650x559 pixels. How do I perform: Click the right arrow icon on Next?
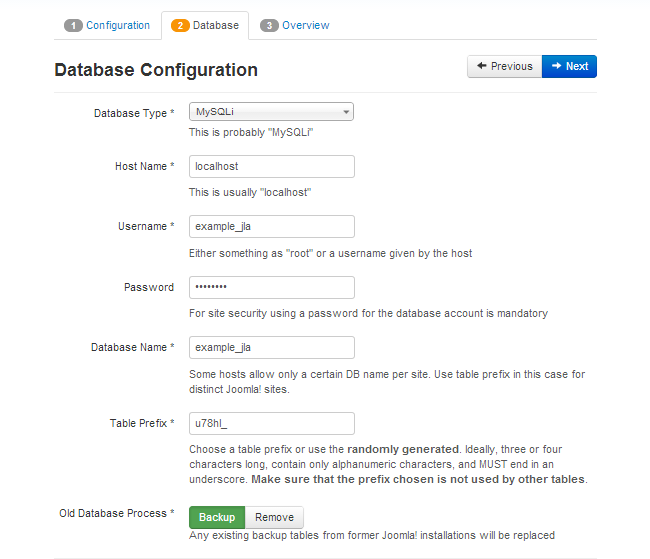tap(556, 66)
